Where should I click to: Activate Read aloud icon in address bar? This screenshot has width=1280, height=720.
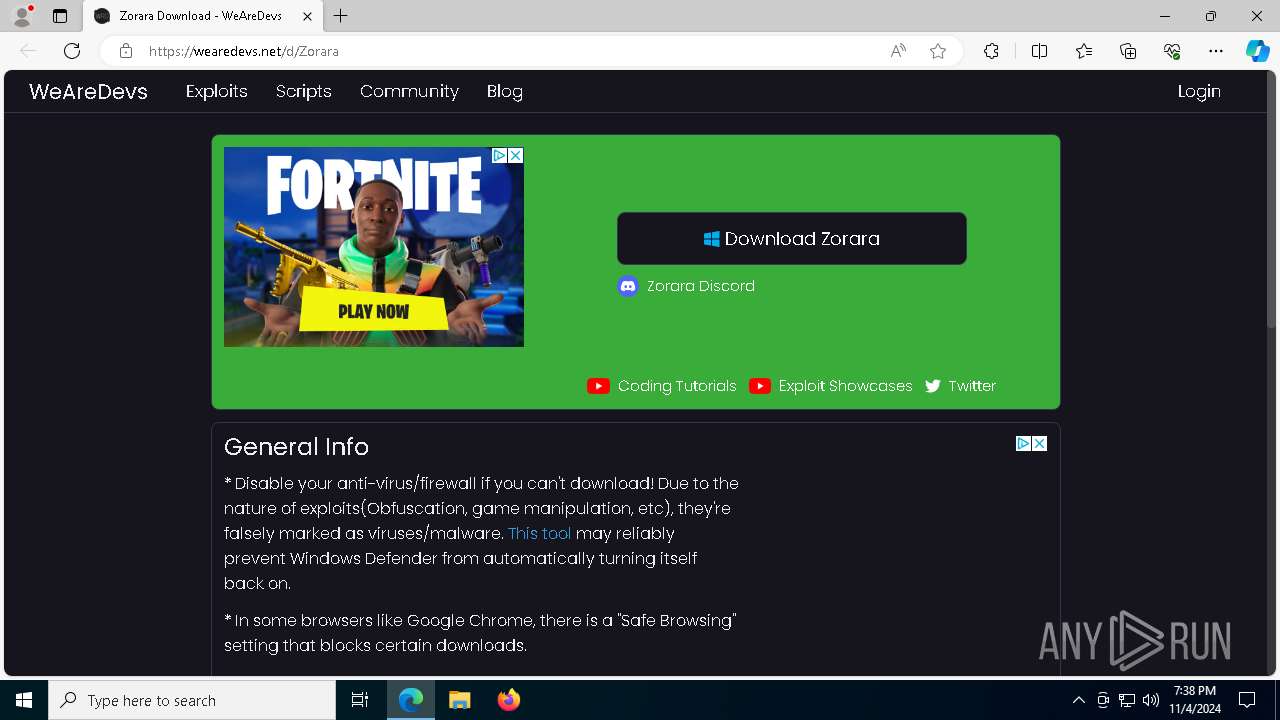pos(898,51)
